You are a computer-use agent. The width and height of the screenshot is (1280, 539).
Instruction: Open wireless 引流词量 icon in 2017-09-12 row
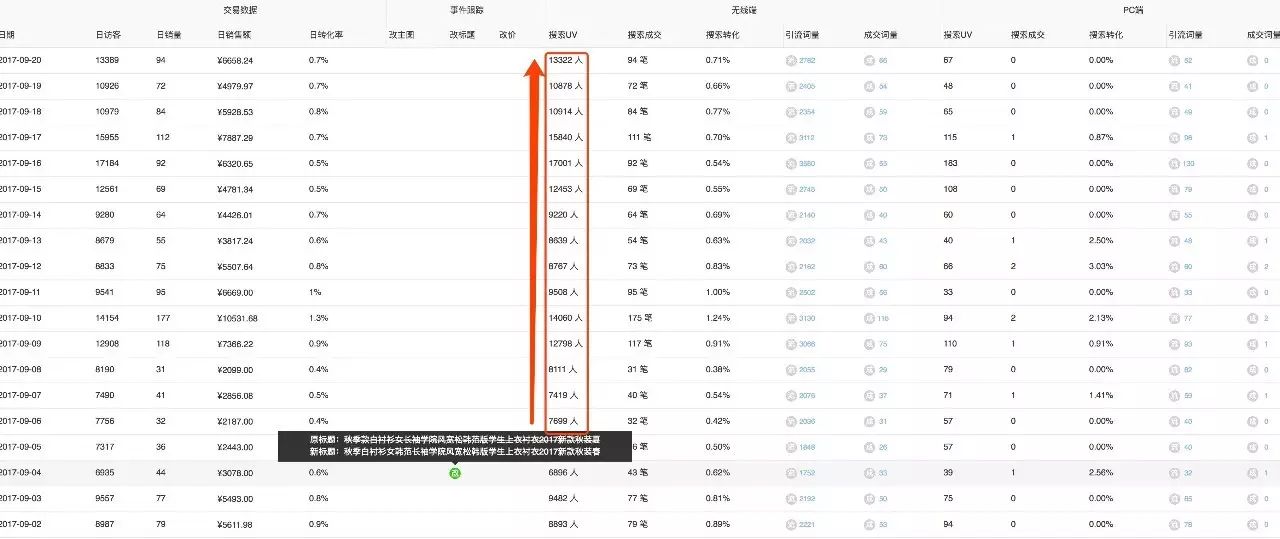[x=791, y=267]
